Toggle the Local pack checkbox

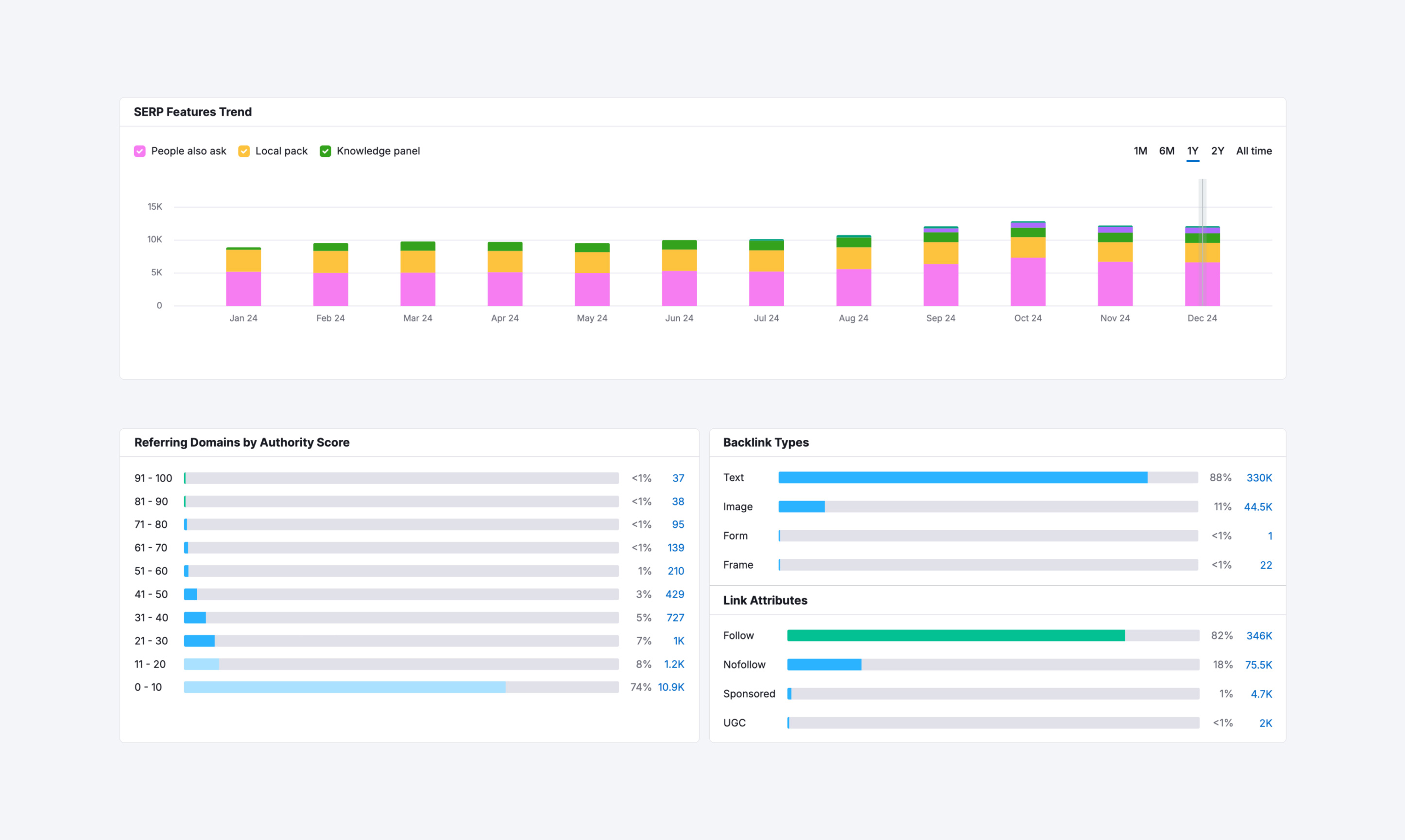click(244, 151)
